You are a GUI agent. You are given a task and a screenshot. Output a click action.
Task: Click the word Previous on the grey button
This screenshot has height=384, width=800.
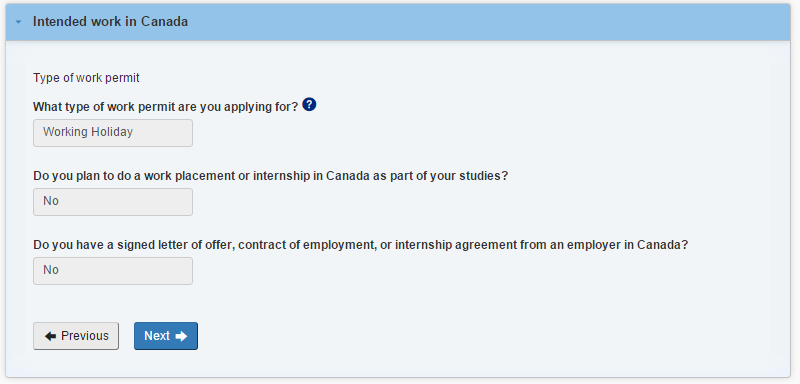(85, 336)
